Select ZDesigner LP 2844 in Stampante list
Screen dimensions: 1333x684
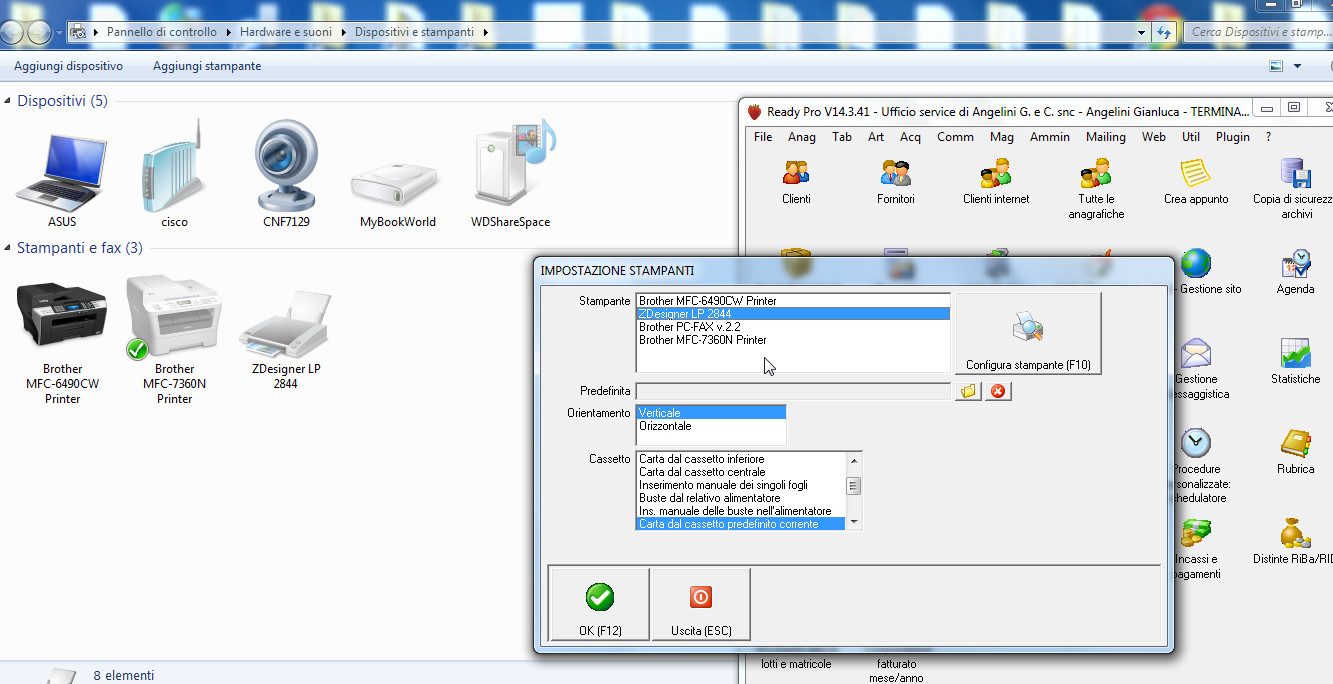click(793, 313)
